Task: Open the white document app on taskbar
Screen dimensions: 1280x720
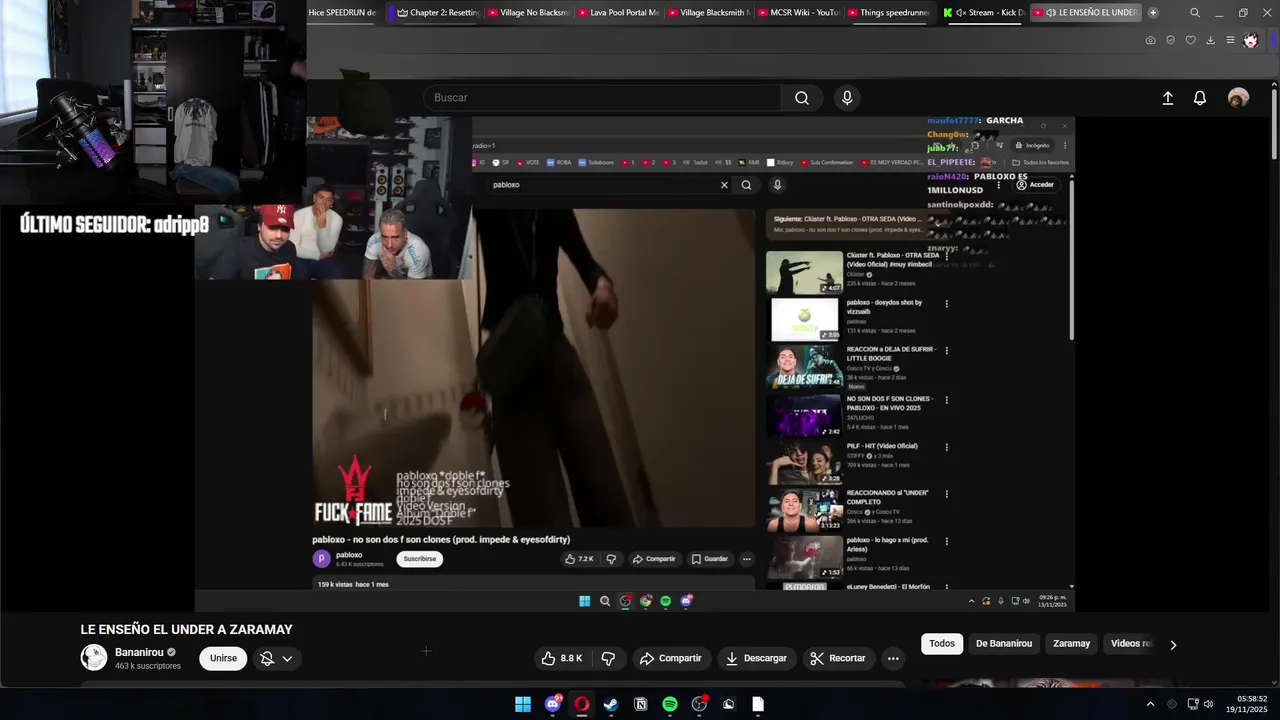Action: coord(758,704)
